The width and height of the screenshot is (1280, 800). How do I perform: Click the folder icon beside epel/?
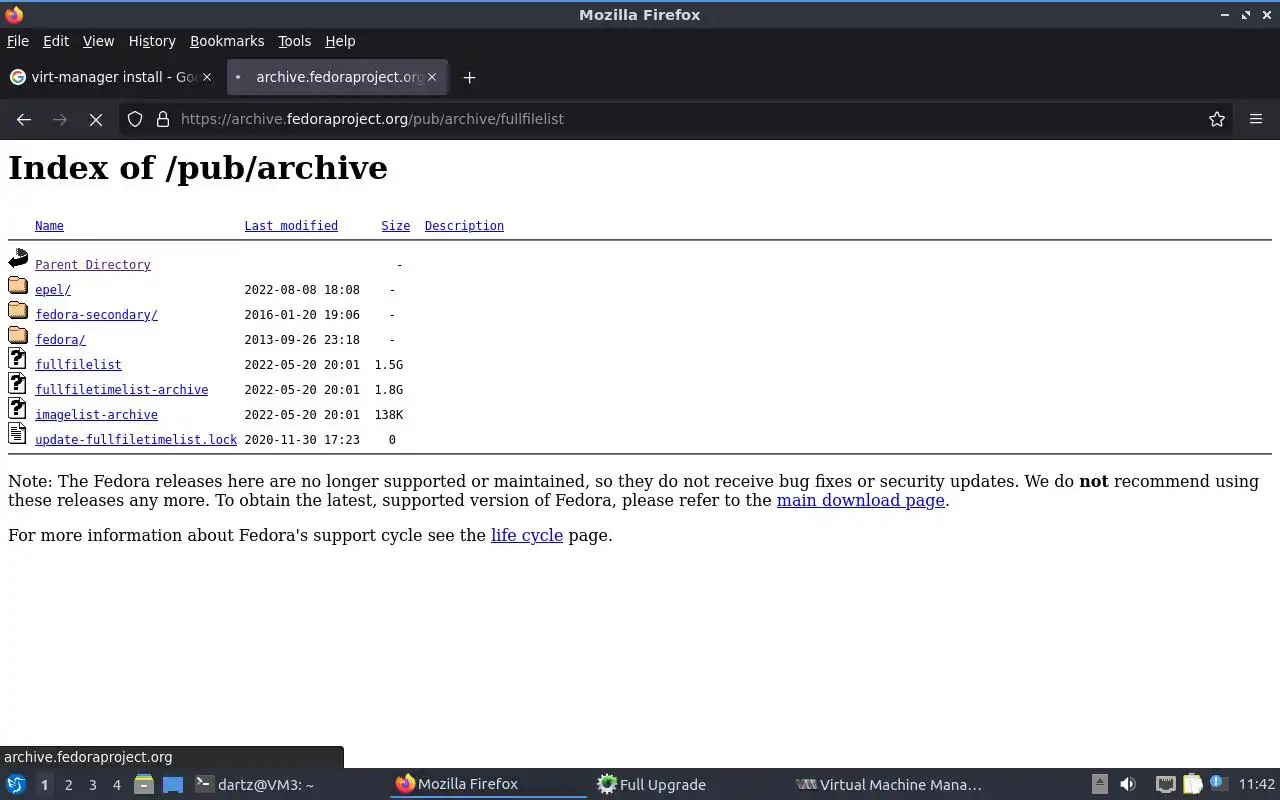pos(18,285)
